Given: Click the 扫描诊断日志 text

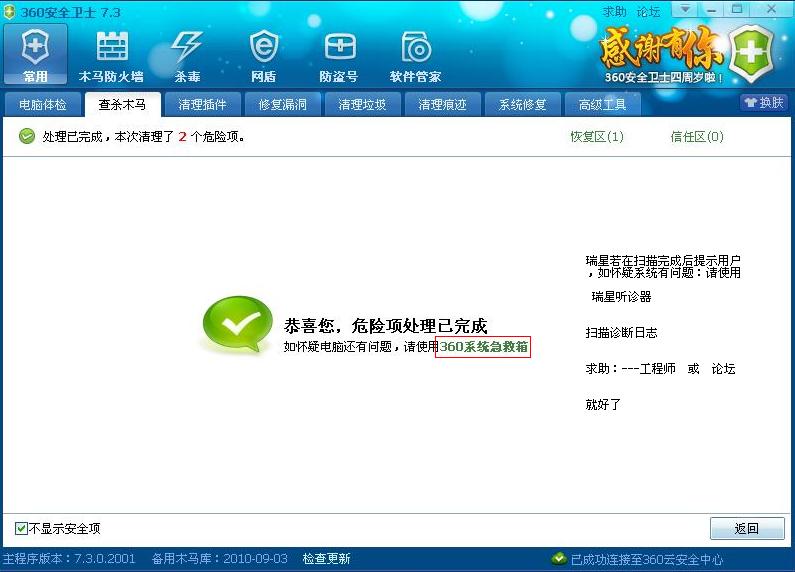Looking at the screenshot, I should [622, 333].
